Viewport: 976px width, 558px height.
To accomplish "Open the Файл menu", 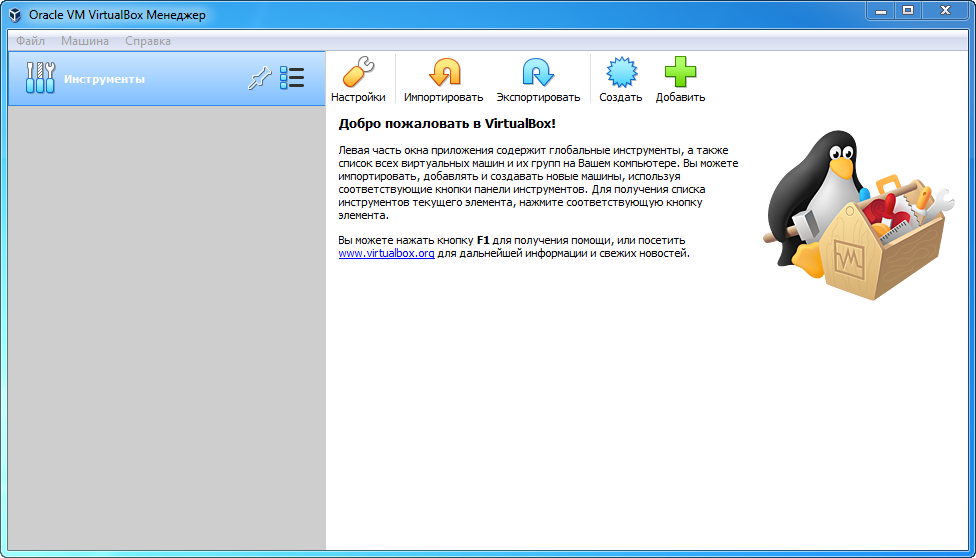I will (x=30, y=41).
